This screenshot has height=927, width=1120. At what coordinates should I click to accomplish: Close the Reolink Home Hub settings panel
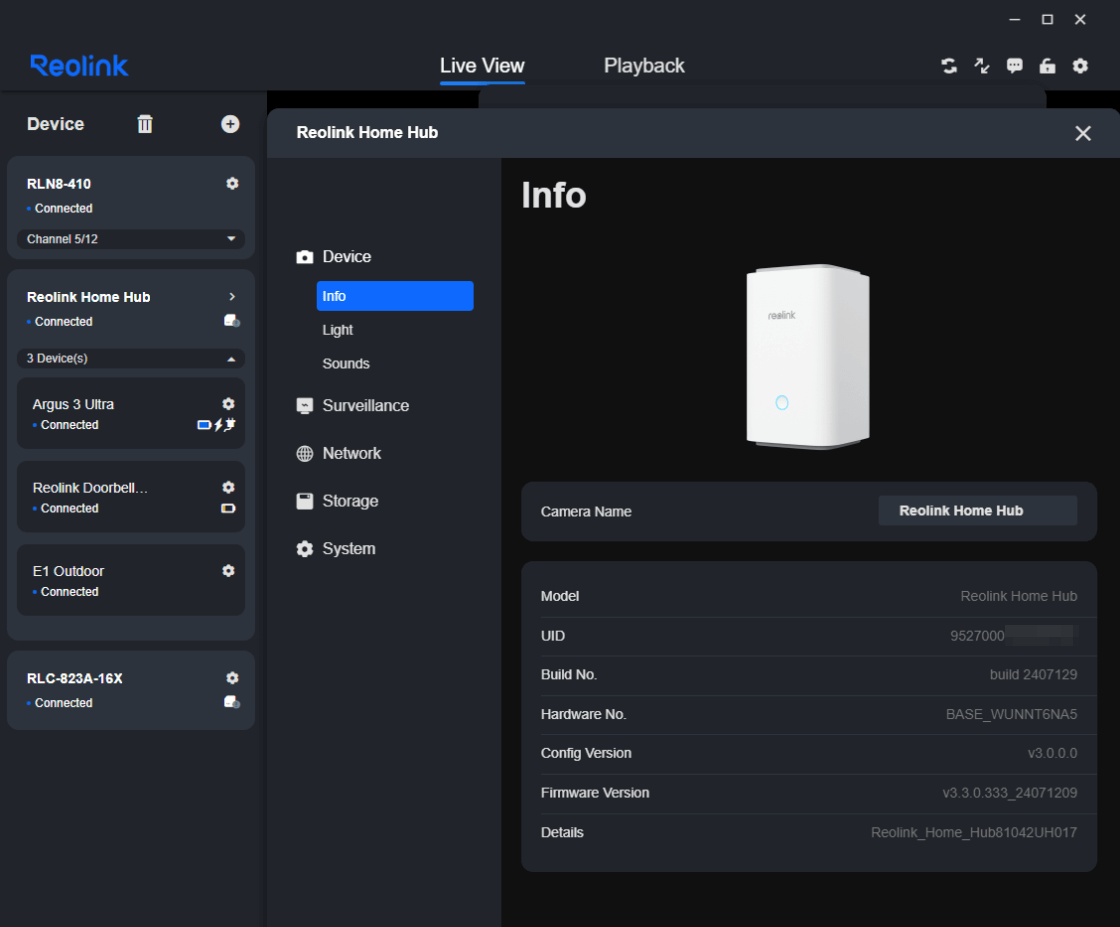[x=1083, y=134]
